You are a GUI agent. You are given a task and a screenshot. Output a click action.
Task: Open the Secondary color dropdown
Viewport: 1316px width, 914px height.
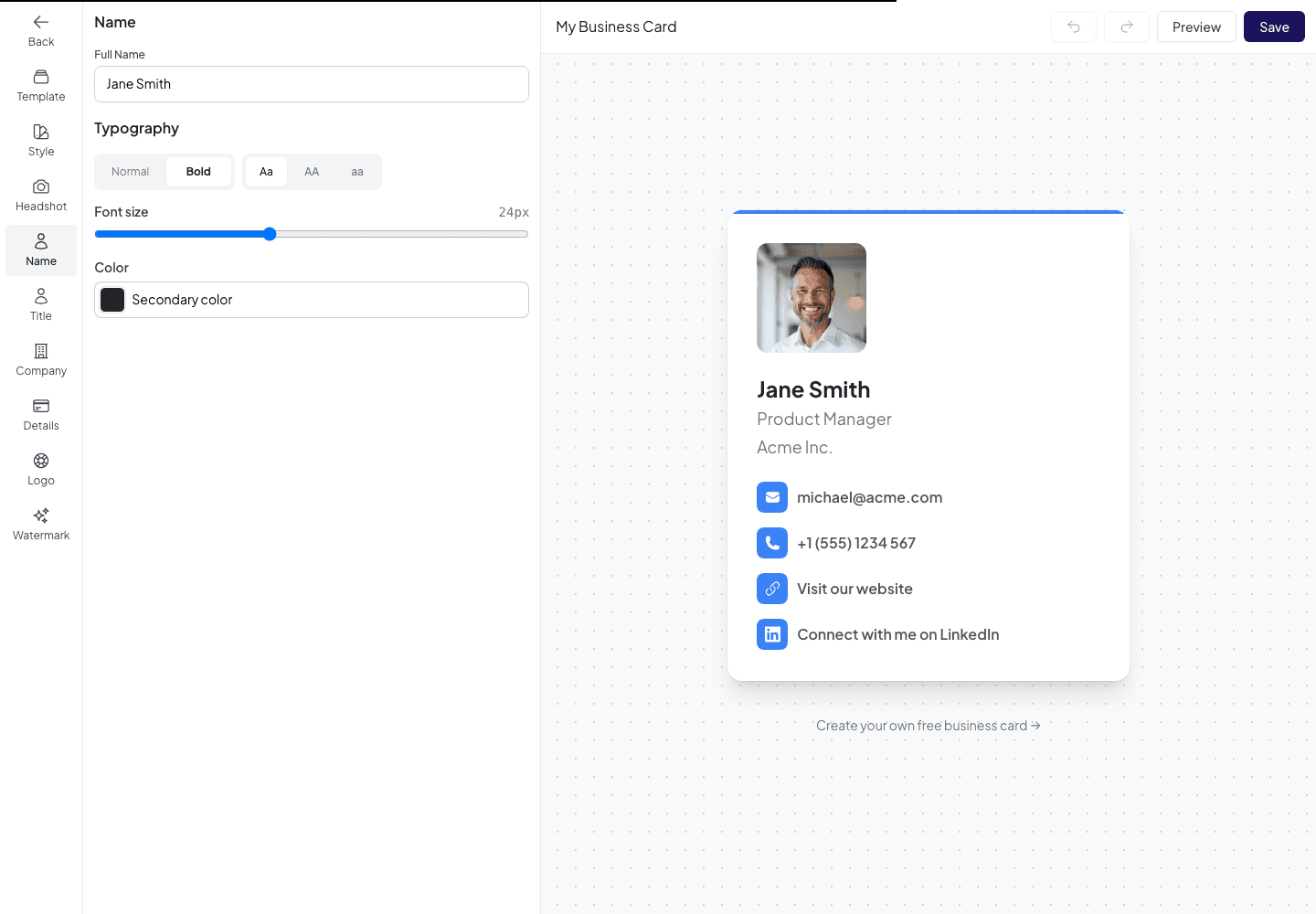[312, 300]
